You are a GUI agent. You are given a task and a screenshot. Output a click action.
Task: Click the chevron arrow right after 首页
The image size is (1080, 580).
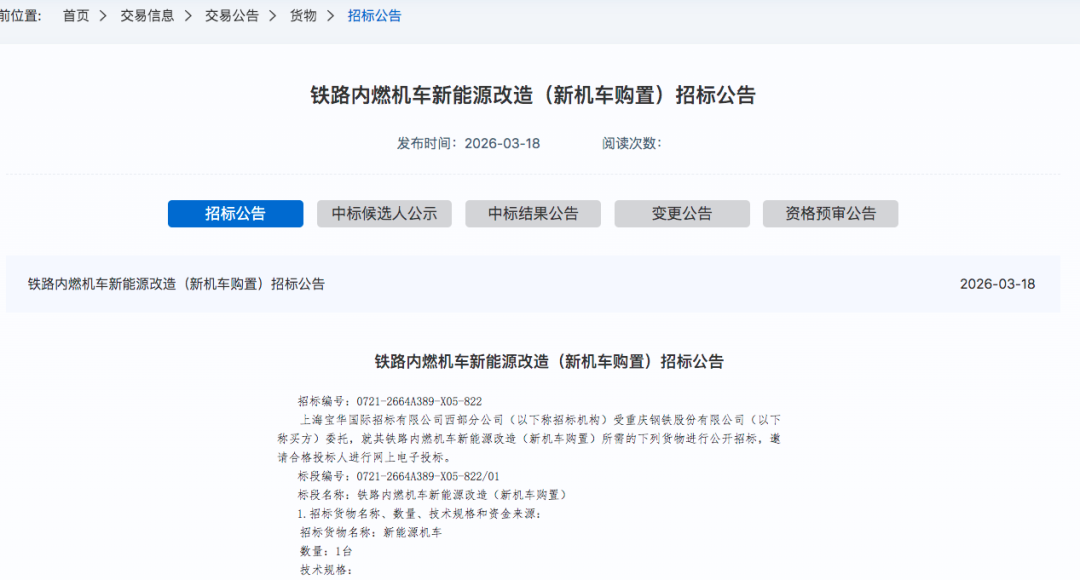click(104, 16)
